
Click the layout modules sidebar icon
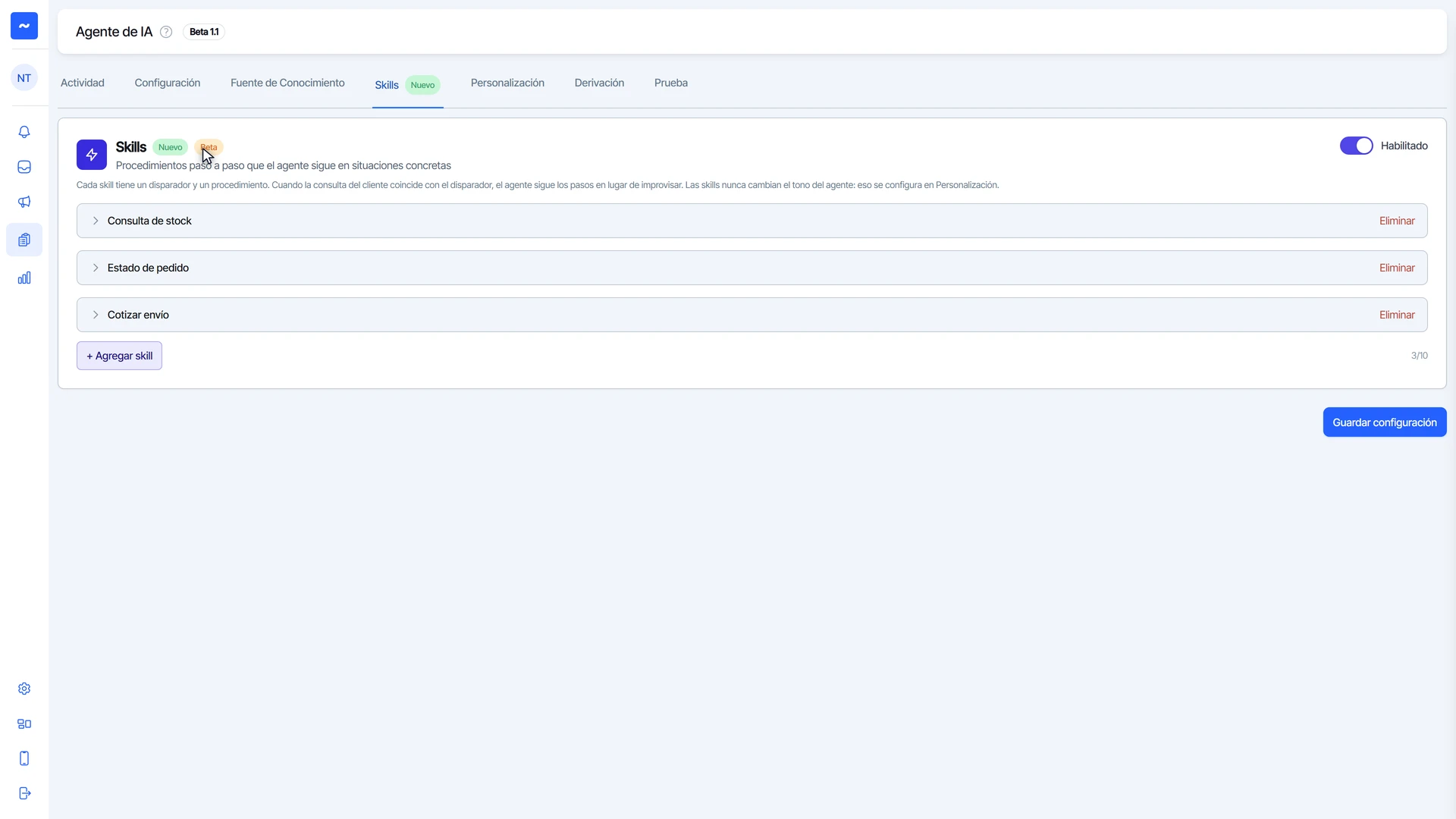pyautogui.click(x=24, y=723)
